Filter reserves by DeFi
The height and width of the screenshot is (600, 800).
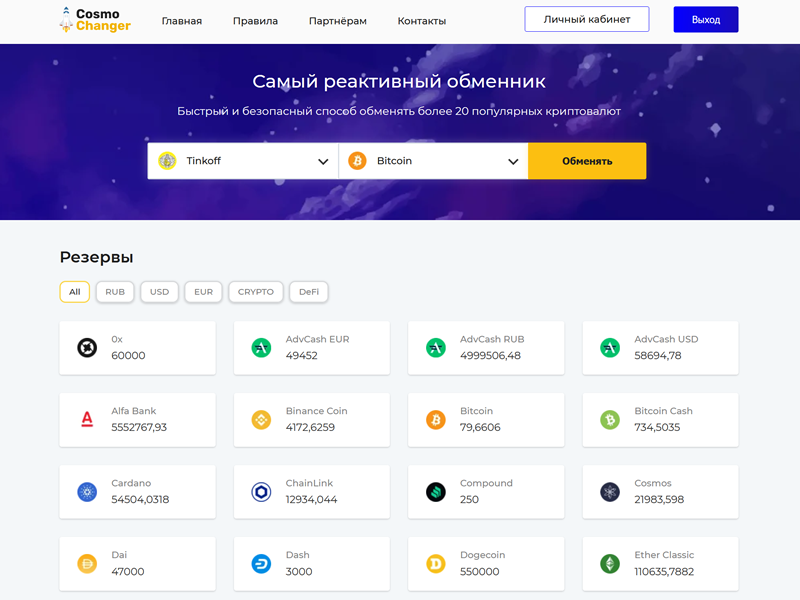(309, 292)
